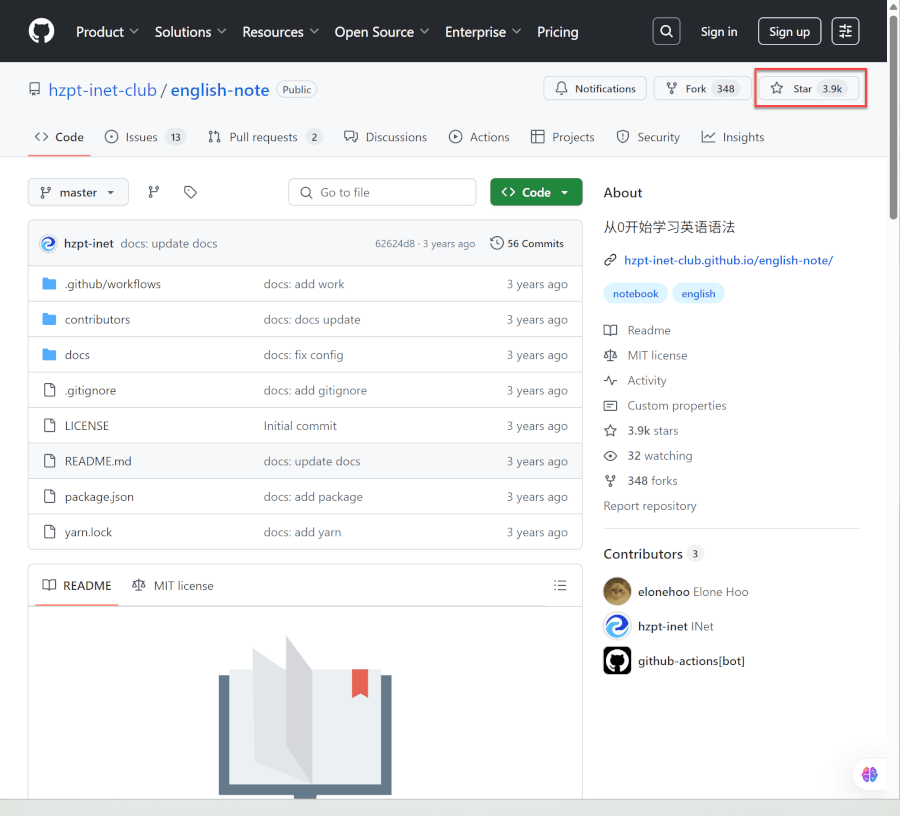
Task: Switch to the Discussions tab
Action: [385, 137]
